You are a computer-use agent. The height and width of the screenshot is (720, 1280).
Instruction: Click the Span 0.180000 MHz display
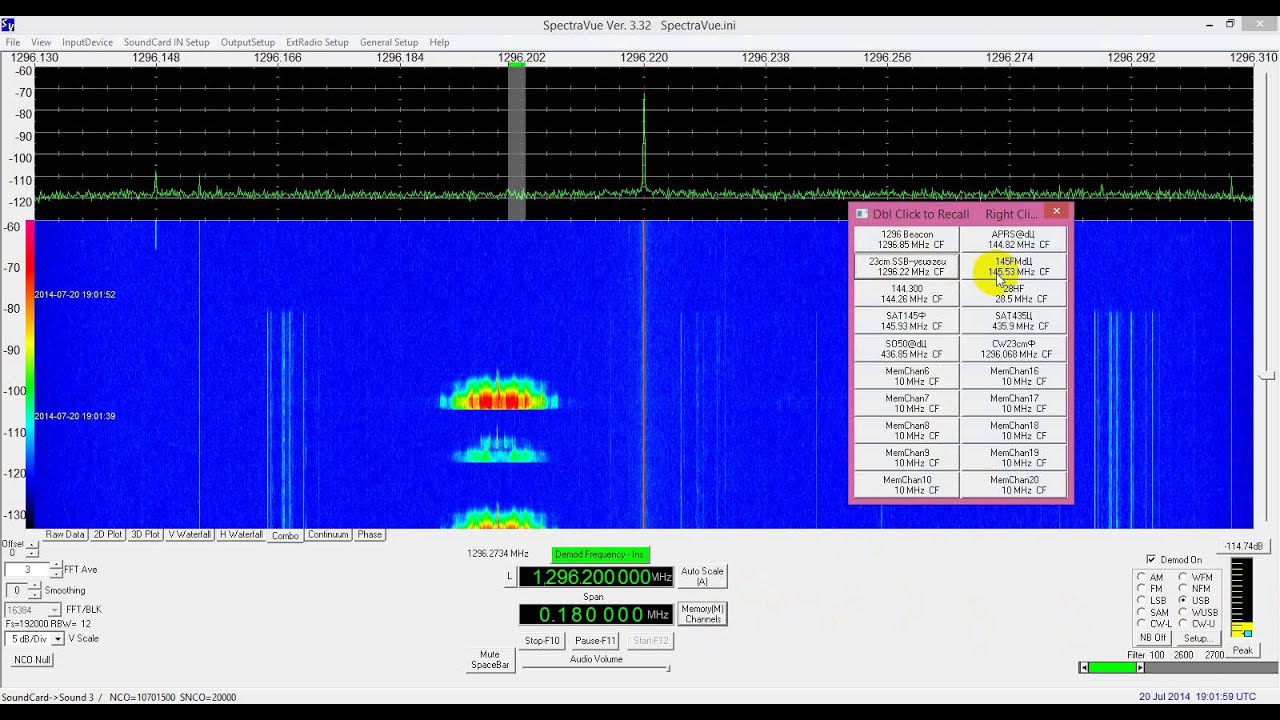click(x=597, y=614)
